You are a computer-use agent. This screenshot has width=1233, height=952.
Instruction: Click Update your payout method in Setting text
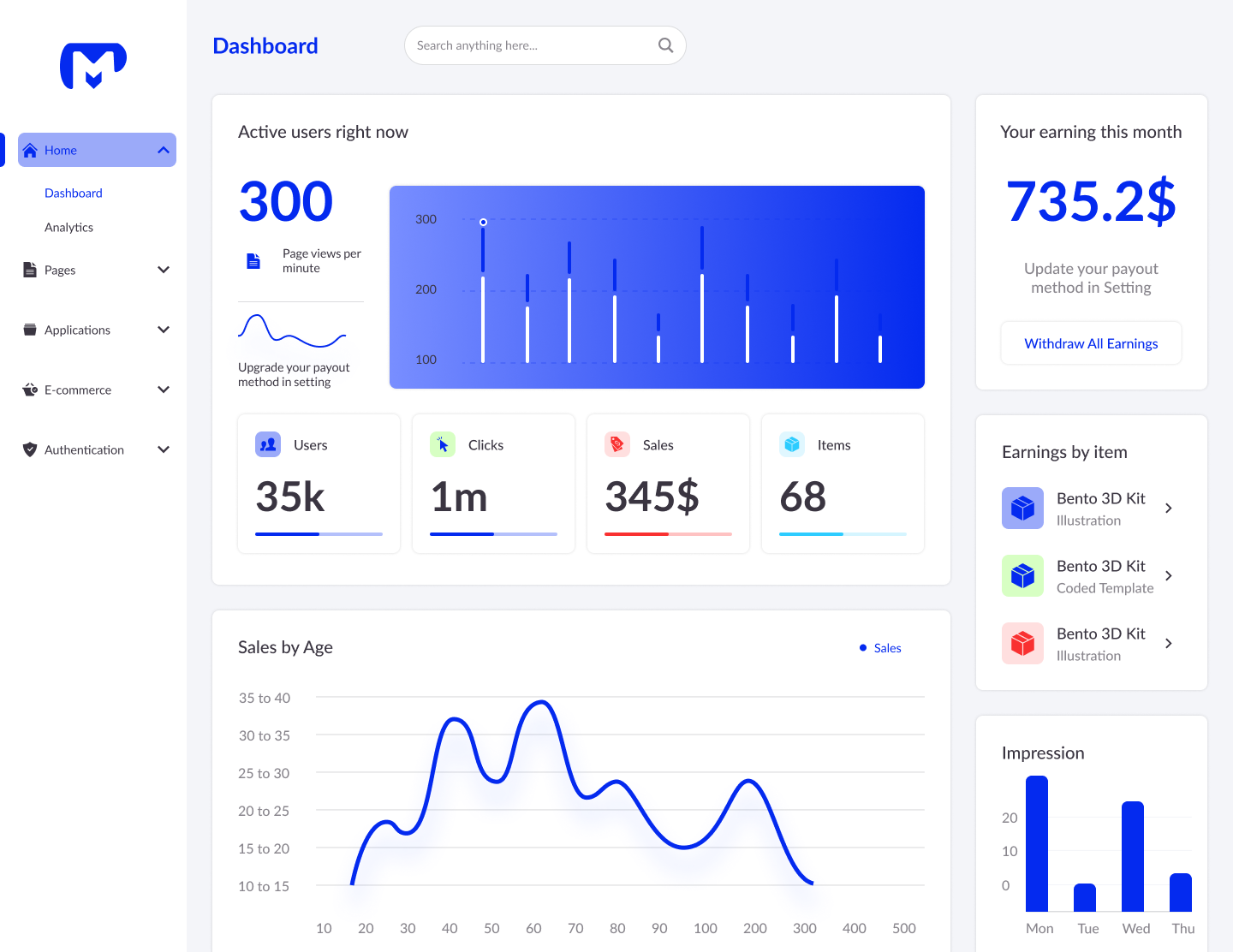pyautogui.click(x=1091, y=278)
